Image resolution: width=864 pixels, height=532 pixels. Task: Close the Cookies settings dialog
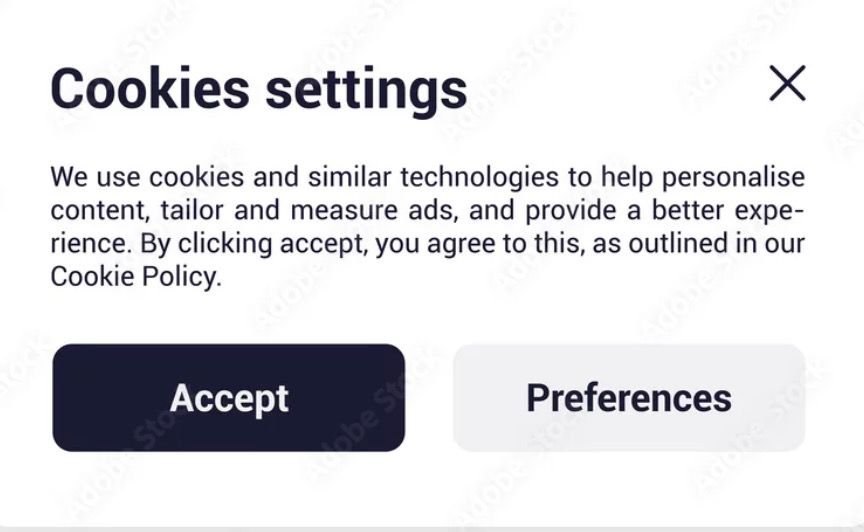[787, 84]
